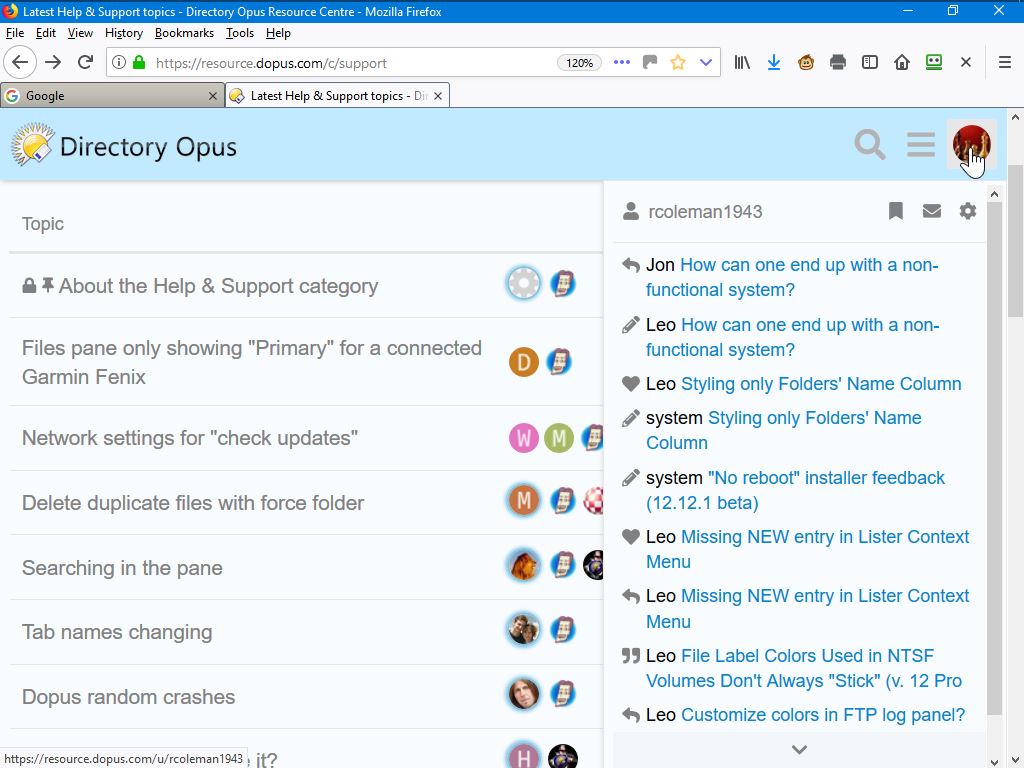Open bookmarks in the user panel
Image resolution: width=1024 pixels, height=768 pixels.
tap(895, 211)
